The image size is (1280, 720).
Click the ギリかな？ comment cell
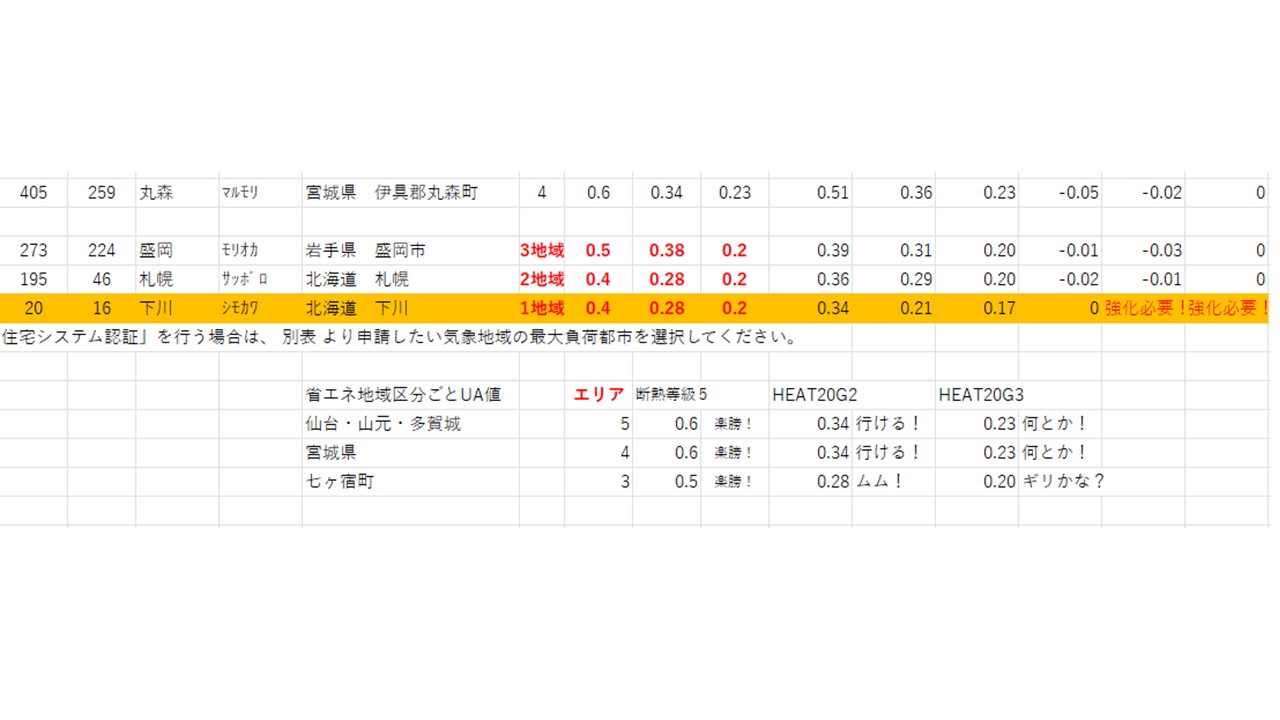point(1063,482)
